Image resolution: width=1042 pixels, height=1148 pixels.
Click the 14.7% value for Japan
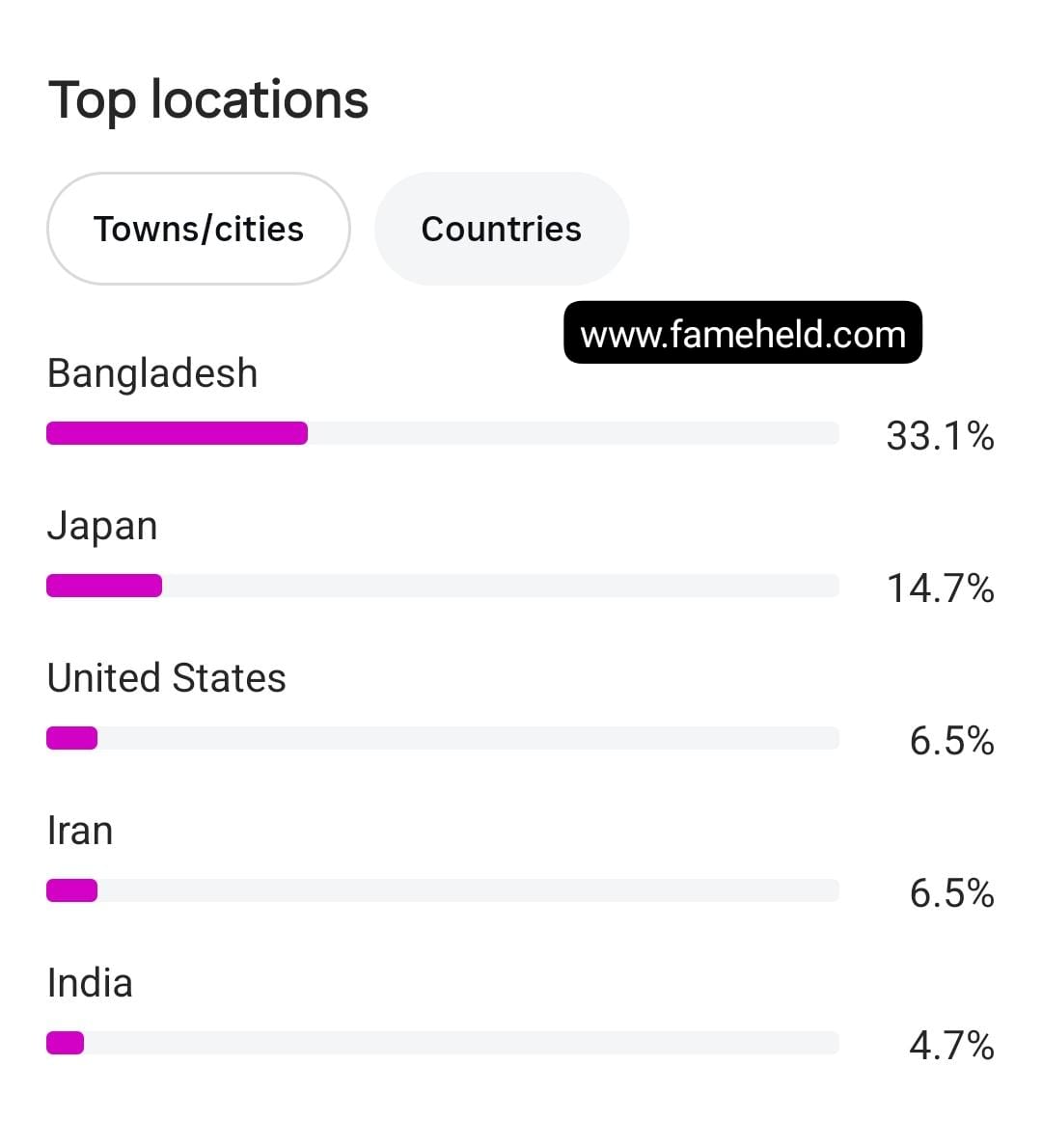pos(941,588)
